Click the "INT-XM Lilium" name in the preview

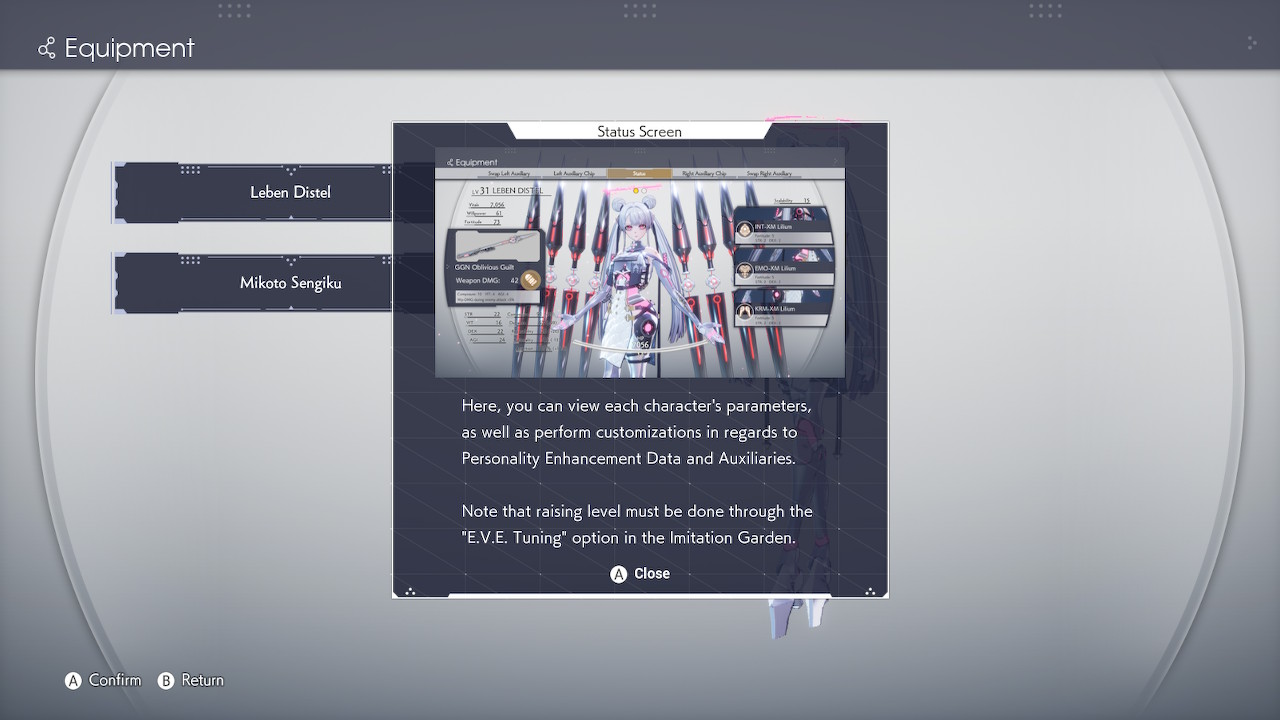(x=773, y=227)
